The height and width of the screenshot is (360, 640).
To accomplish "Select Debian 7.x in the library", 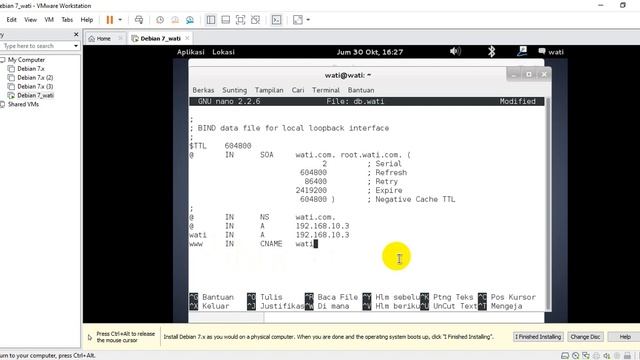I will 31,69.
